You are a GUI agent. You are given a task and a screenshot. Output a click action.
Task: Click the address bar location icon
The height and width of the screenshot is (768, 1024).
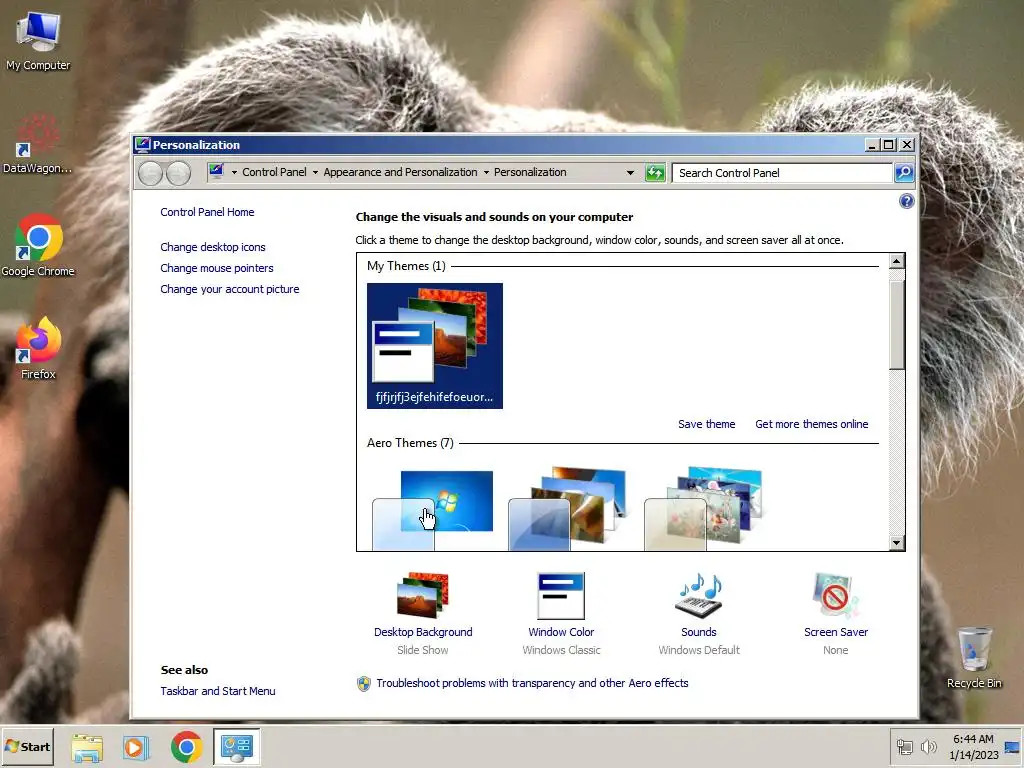coord(217,172)
